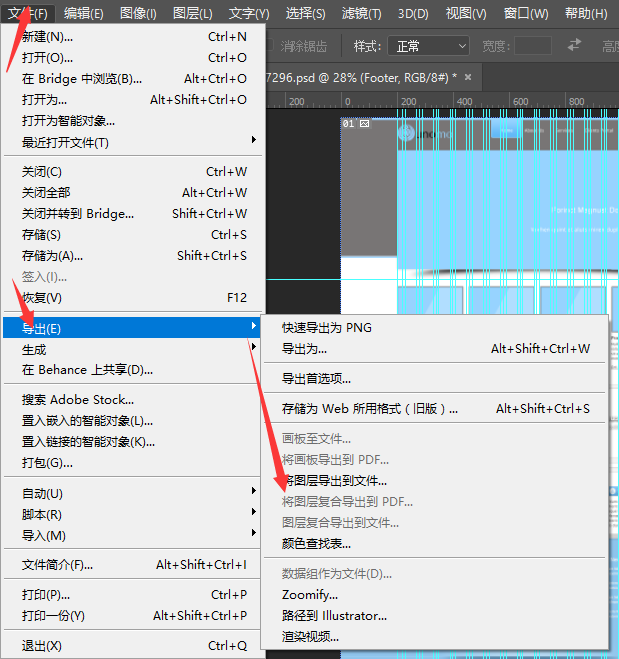The image size is (619, 659).
Task: Open the 图层(L) menu
Action: pyautogui.click(x=193, y=14)
